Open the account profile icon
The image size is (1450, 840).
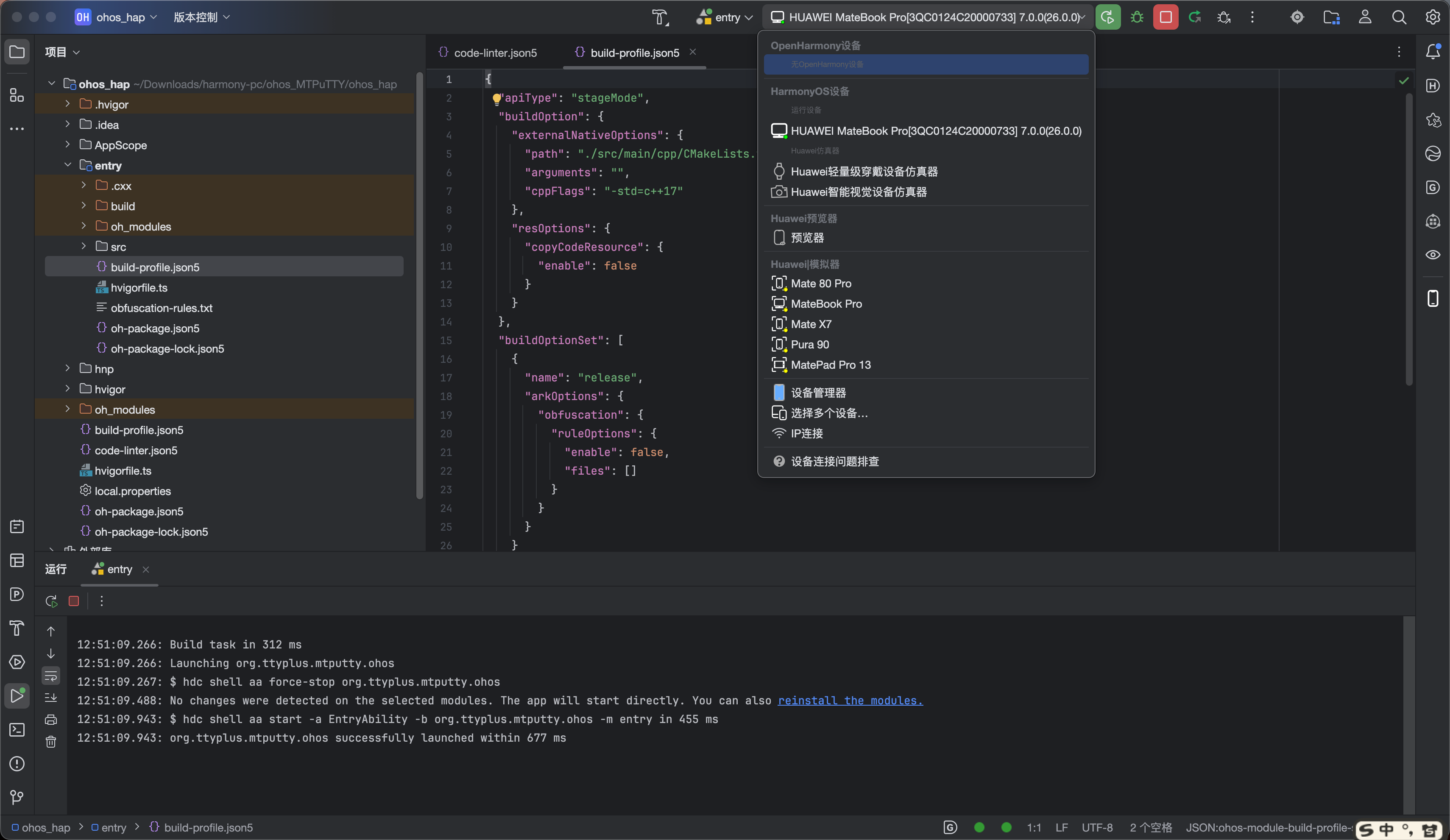(1365, 17)
